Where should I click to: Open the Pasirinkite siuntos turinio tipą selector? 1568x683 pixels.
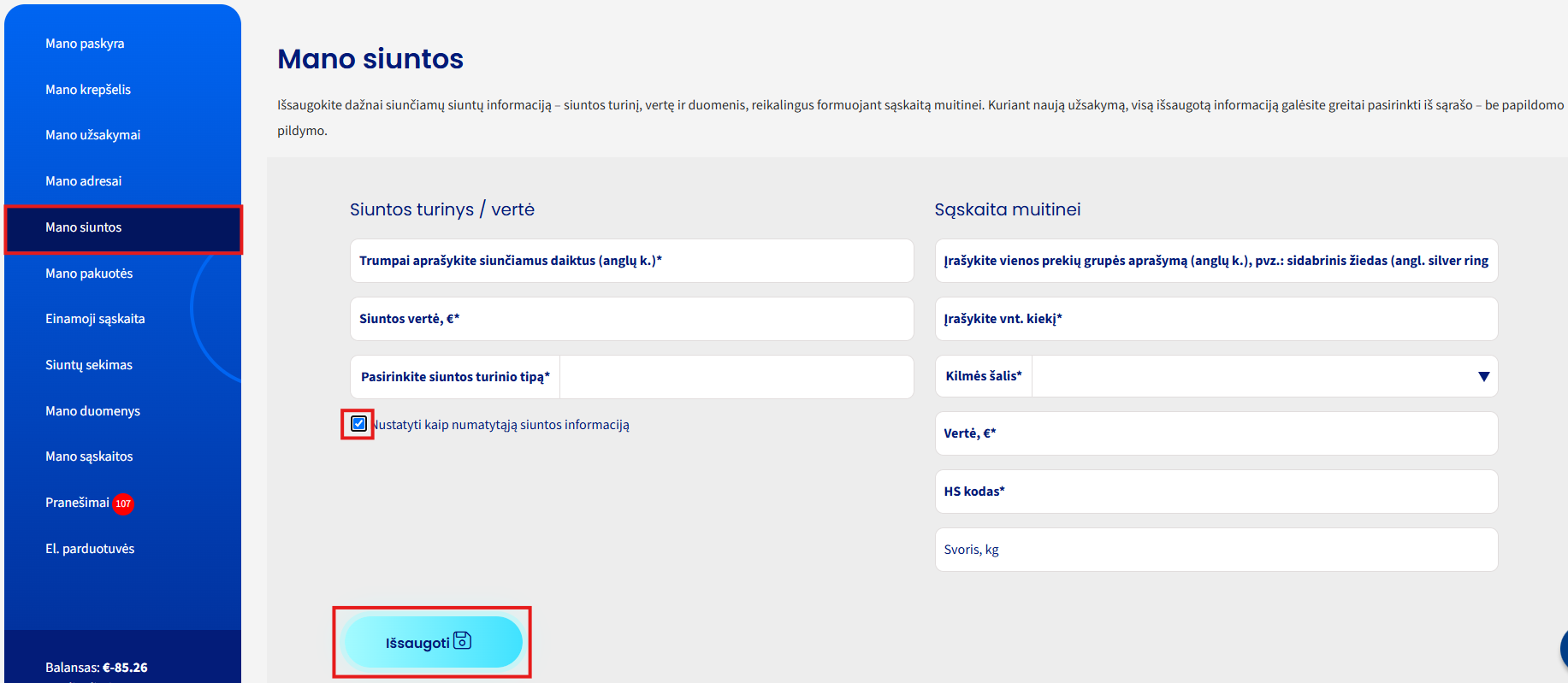pos(632,377)
